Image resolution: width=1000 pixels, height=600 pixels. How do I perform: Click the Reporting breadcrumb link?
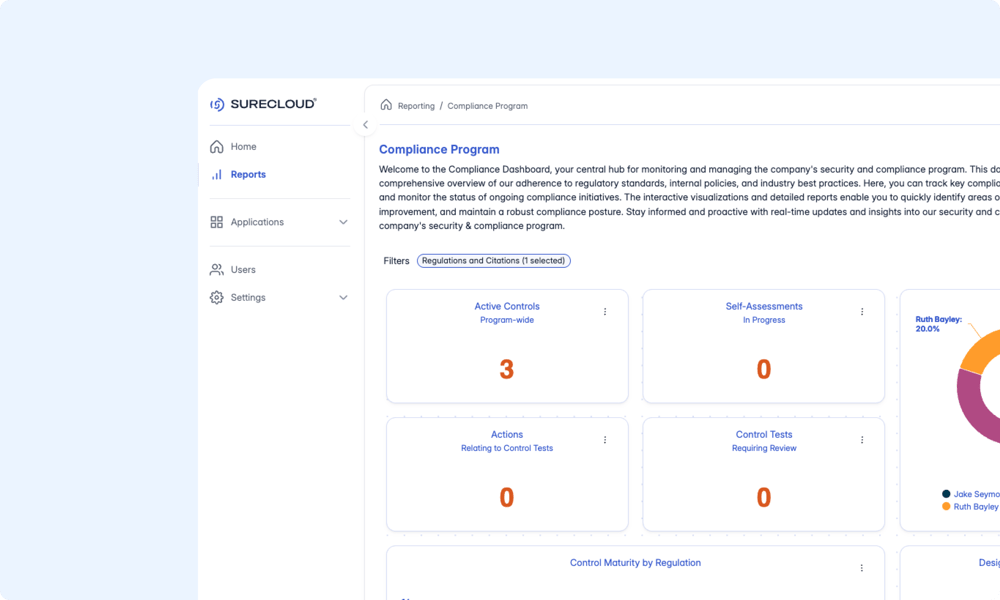click(x=416, y=106)
